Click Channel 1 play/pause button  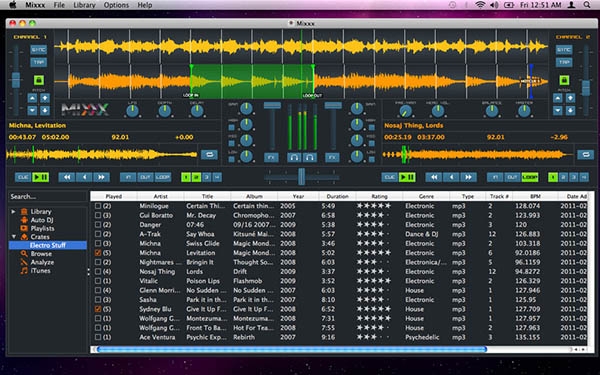point(41,177)
